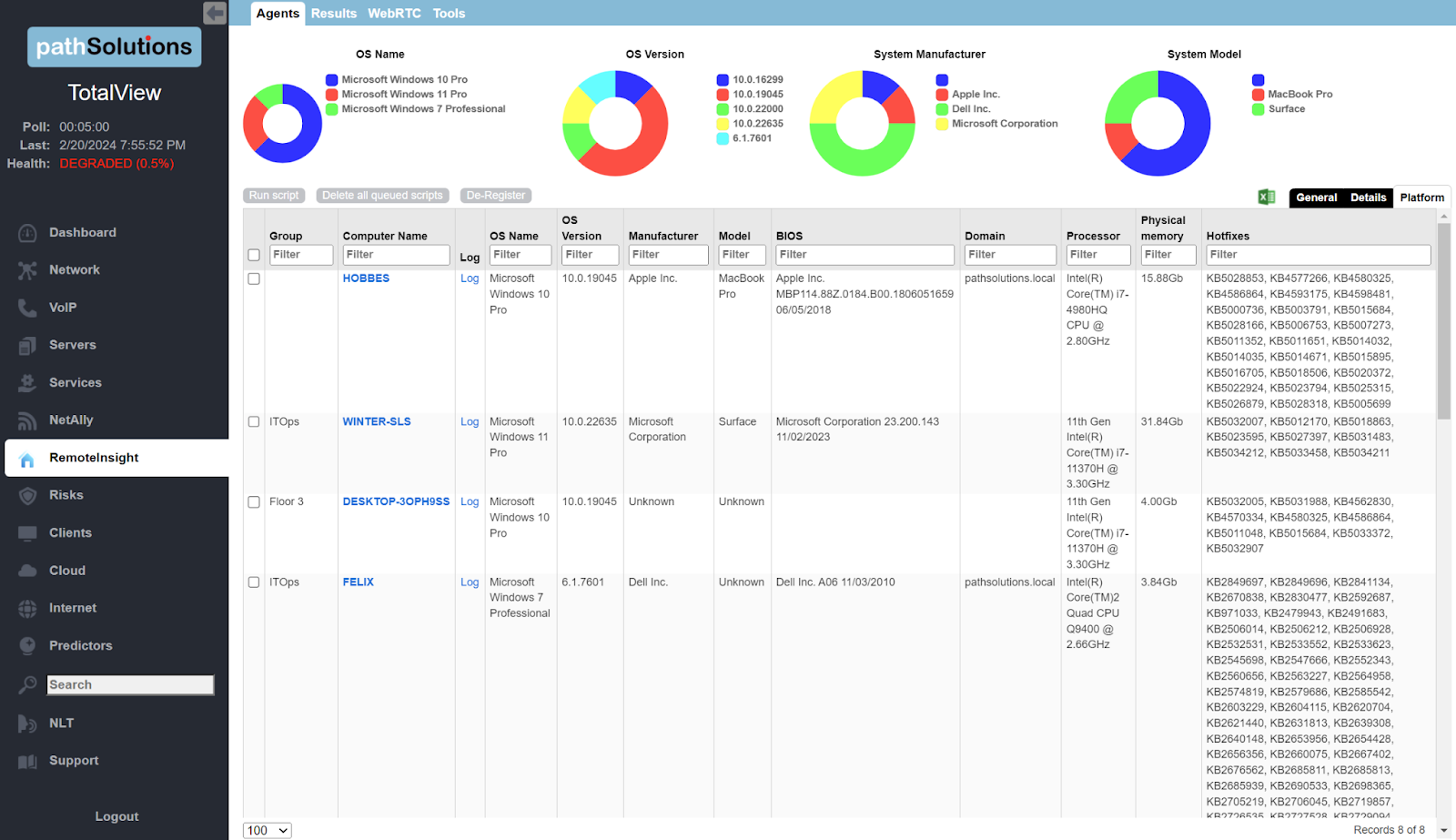
Task: Select the Predictors sidebar icon
Action: [x=27, y=645]
